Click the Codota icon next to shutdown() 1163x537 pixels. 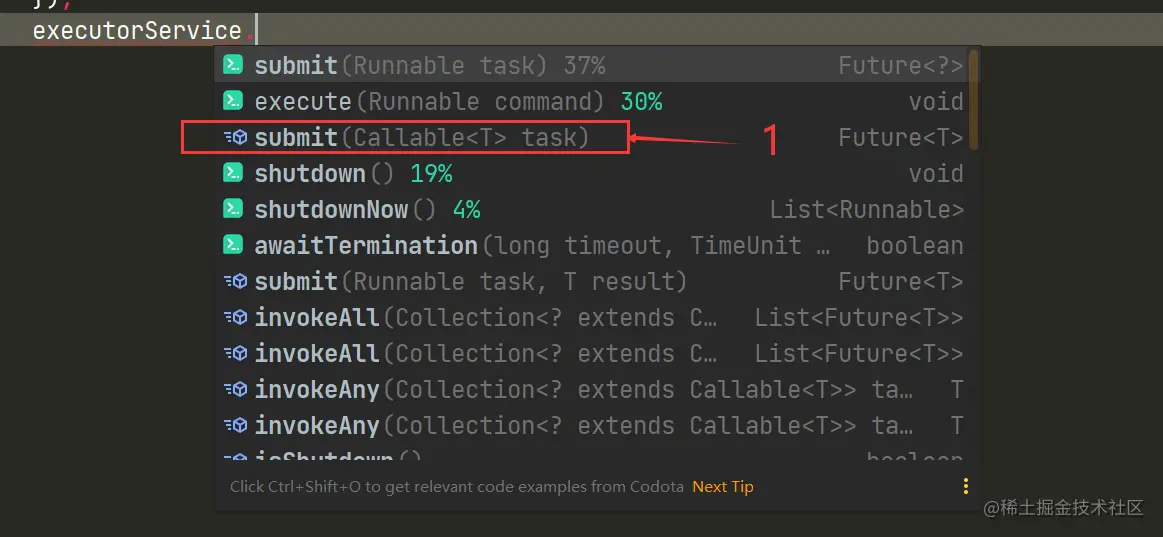pos(233,173)
